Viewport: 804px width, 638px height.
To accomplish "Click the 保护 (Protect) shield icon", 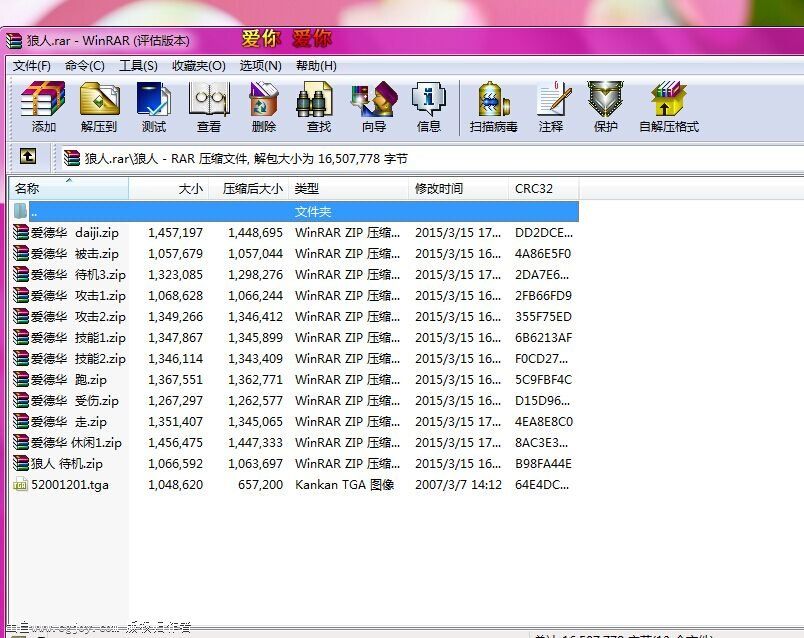I will [604, 107].
